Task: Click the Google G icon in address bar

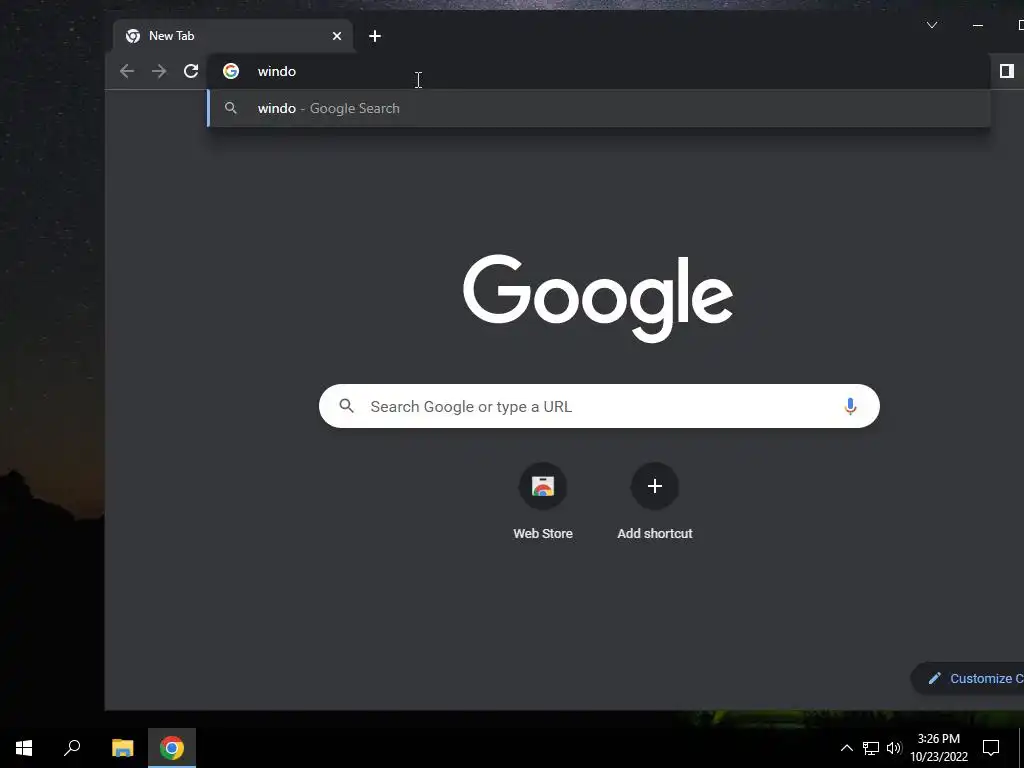Action: 231,71
